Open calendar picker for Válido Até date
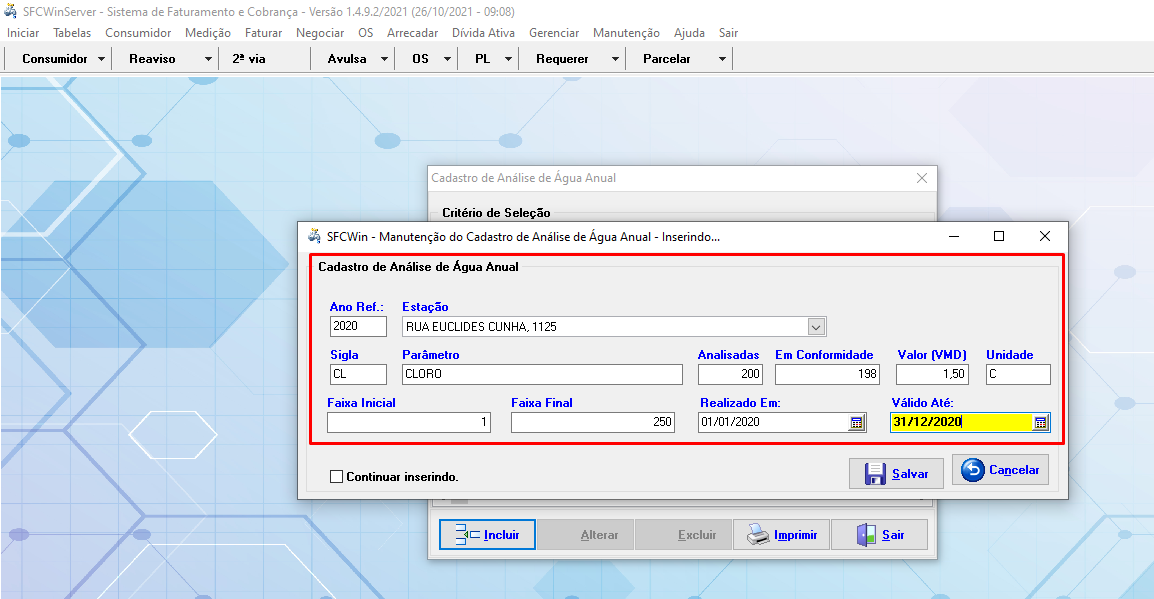This screenshot has width=1154, height=599. tap(1040, 423)
